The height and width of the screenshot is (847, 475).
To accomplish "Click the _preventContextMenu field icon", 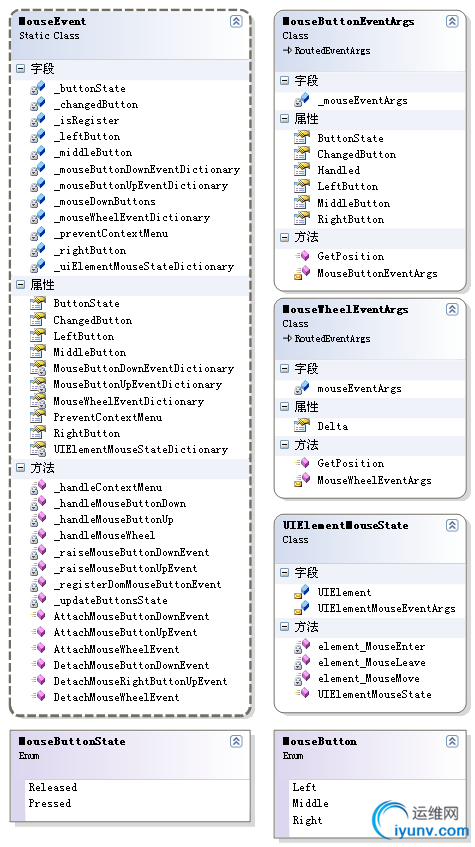I will tap(38, 233).
